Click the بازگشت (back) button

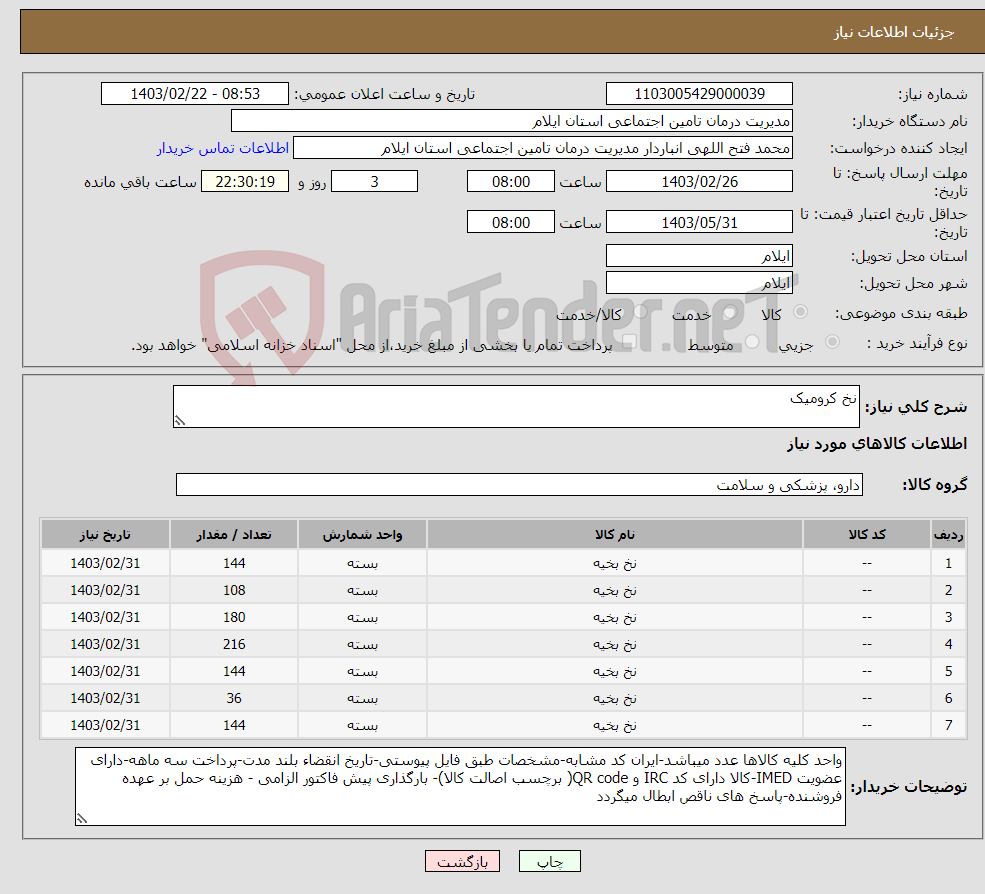coord(462,861)
